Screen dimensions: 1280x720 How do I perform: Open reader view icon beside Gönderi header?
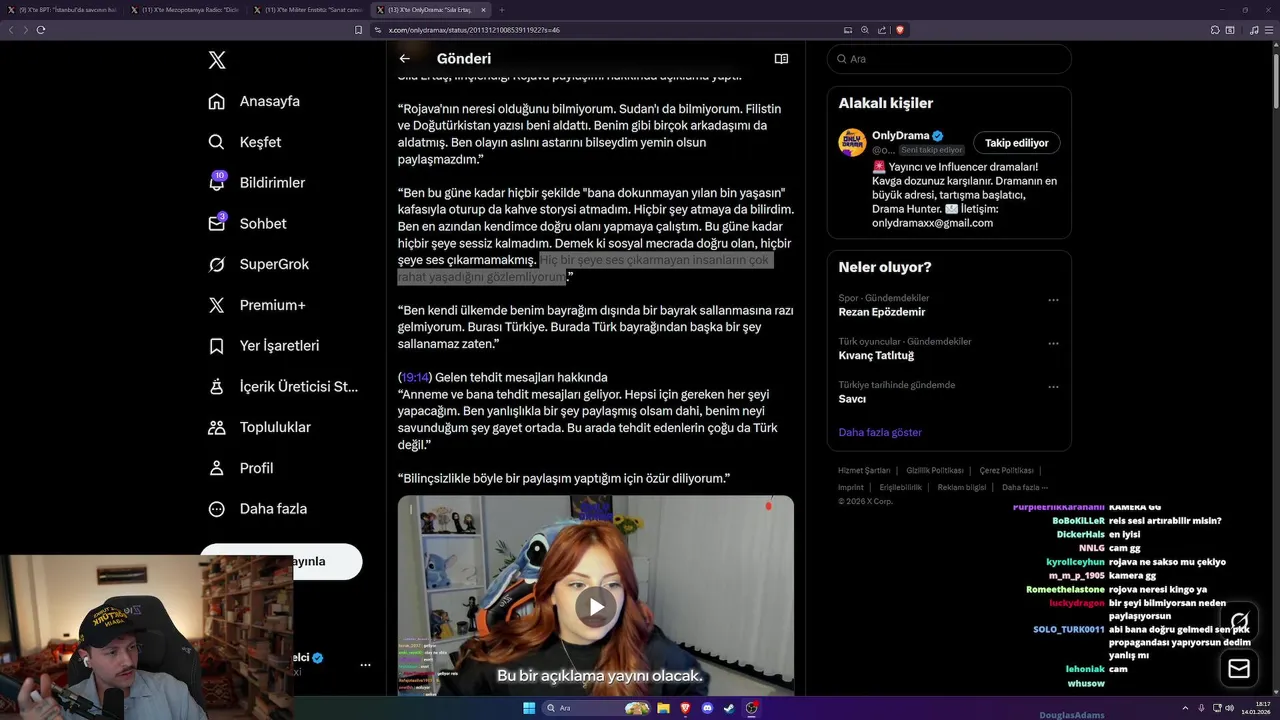point(781,58)
